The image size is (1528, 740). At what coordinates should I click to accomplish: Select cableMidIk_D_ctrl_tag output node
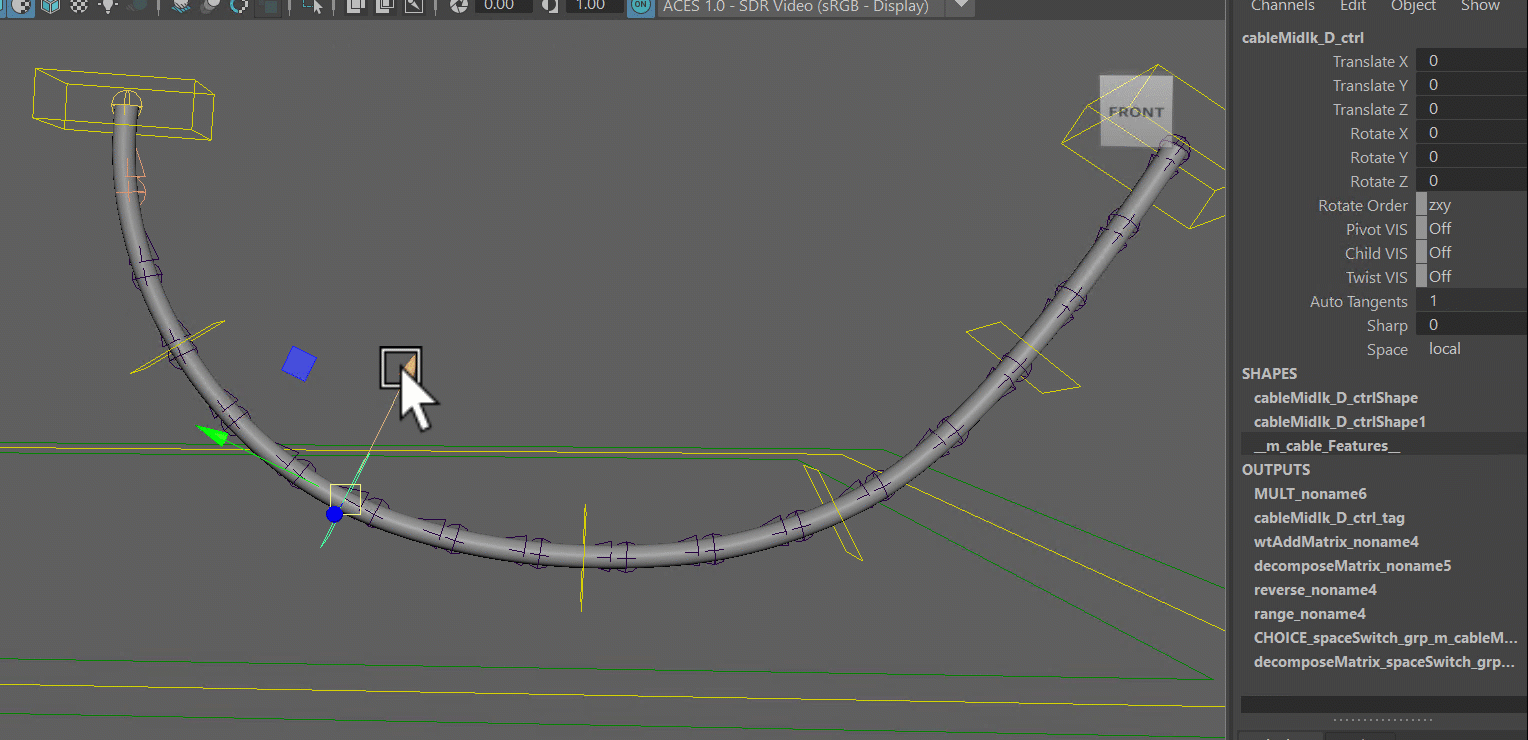[1329, 518]
